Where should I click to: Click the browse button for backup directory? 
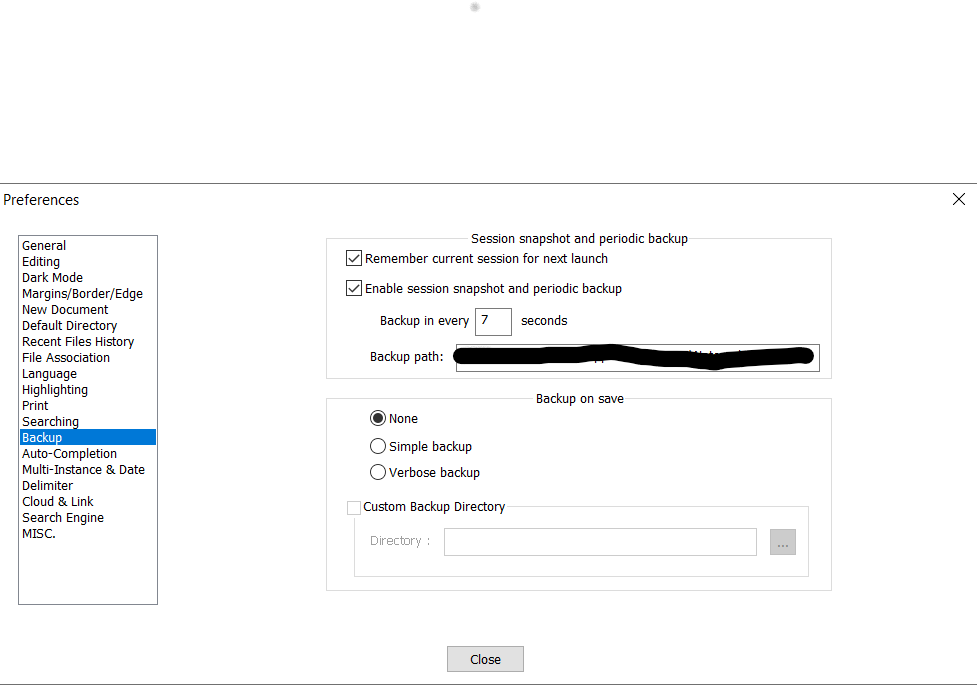[x=783, y=541]
